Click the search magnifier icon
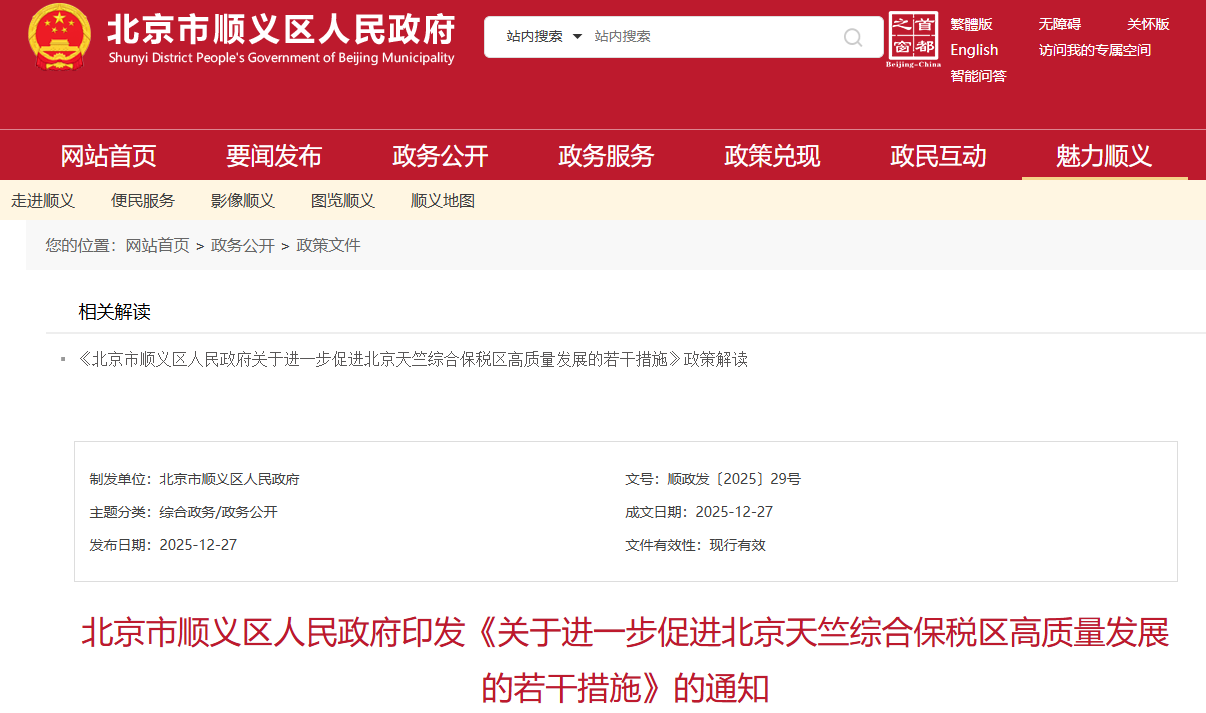This screenshot has width=1206, height=713. pyautogui.click(x=852, y=37)
